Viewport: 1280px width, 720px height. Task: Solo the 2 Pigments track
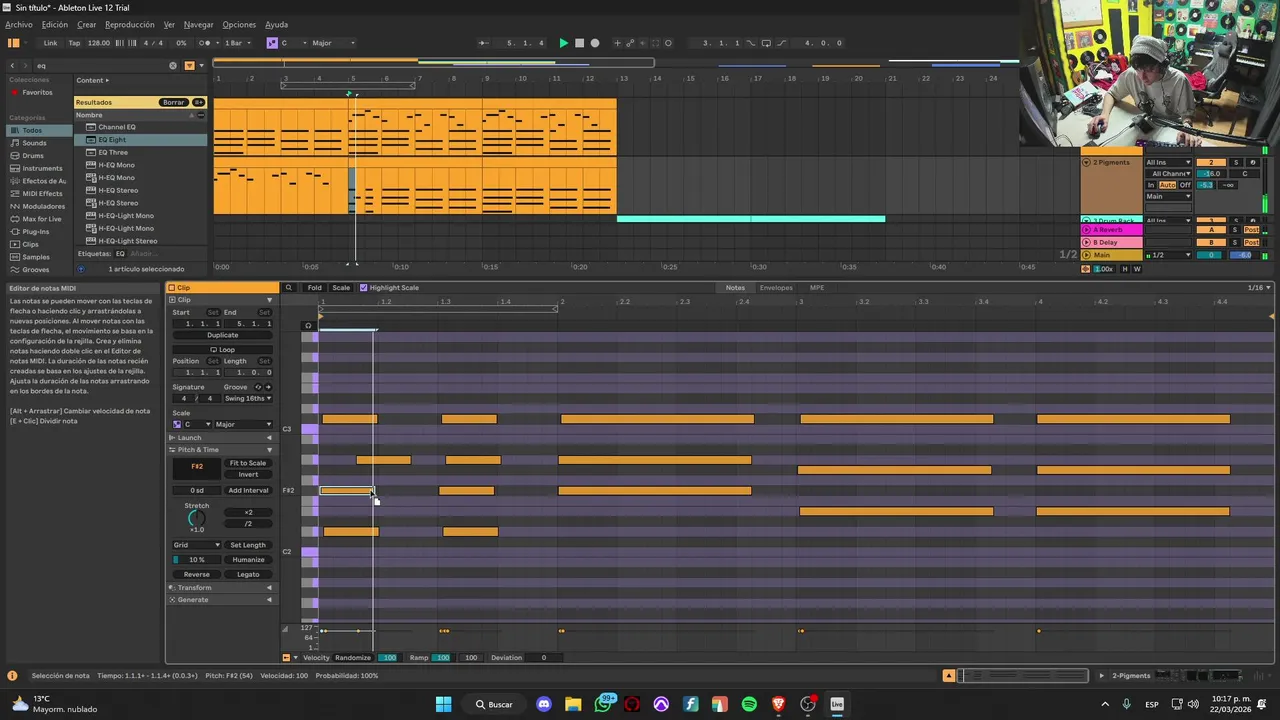coord(1235,162)
